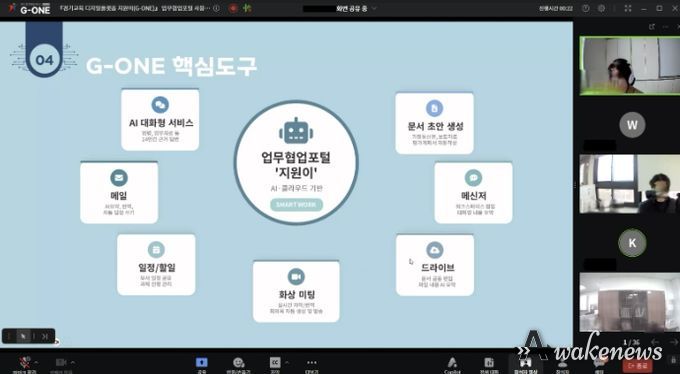680x374 pixels.
Task: Open the reactions emoji button
Action: (x=238, y=362)
